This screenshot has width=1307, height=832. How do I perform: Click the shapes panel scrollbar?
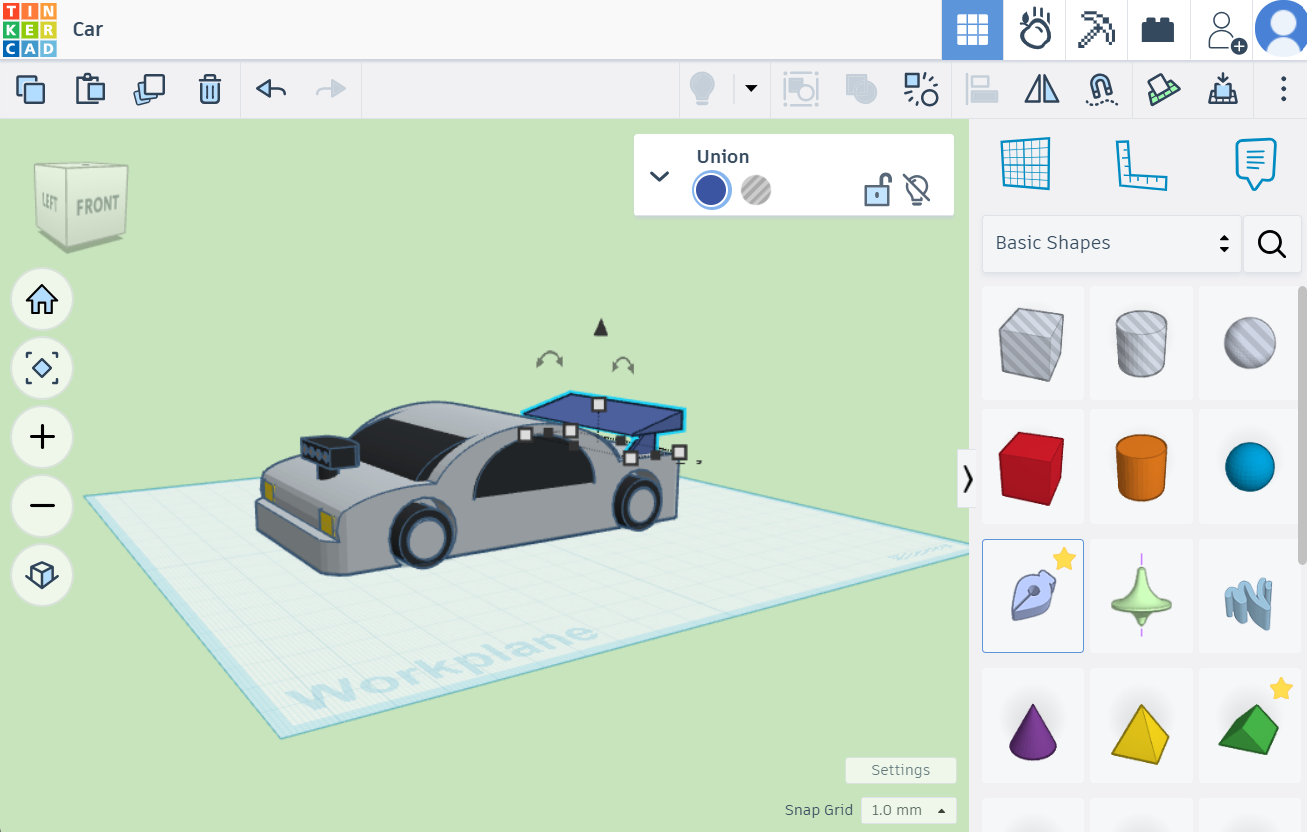(x=1302, y=425)
